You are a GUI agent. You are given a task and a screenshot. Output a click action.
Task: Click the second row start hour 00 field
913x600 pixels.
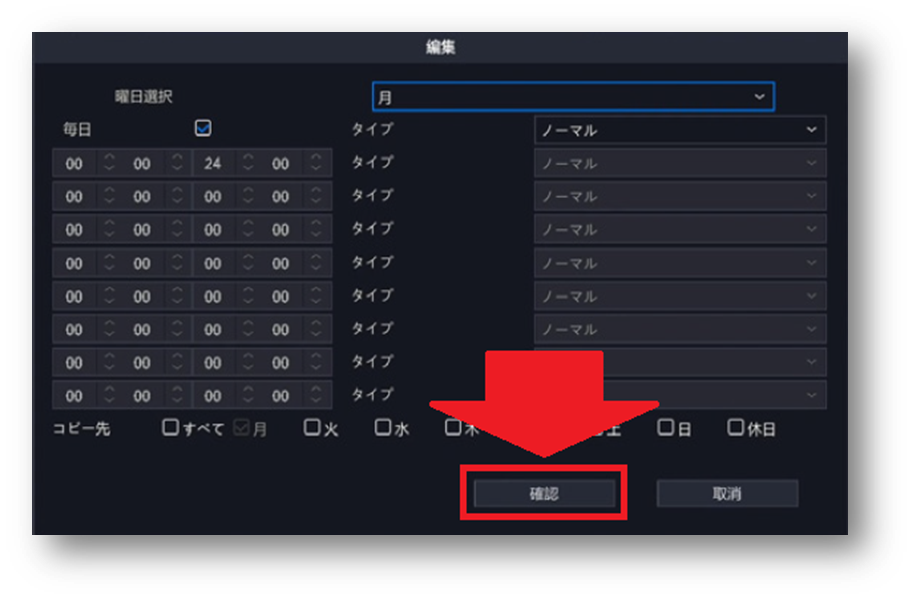pyautogui.click(x=74, y=196)
